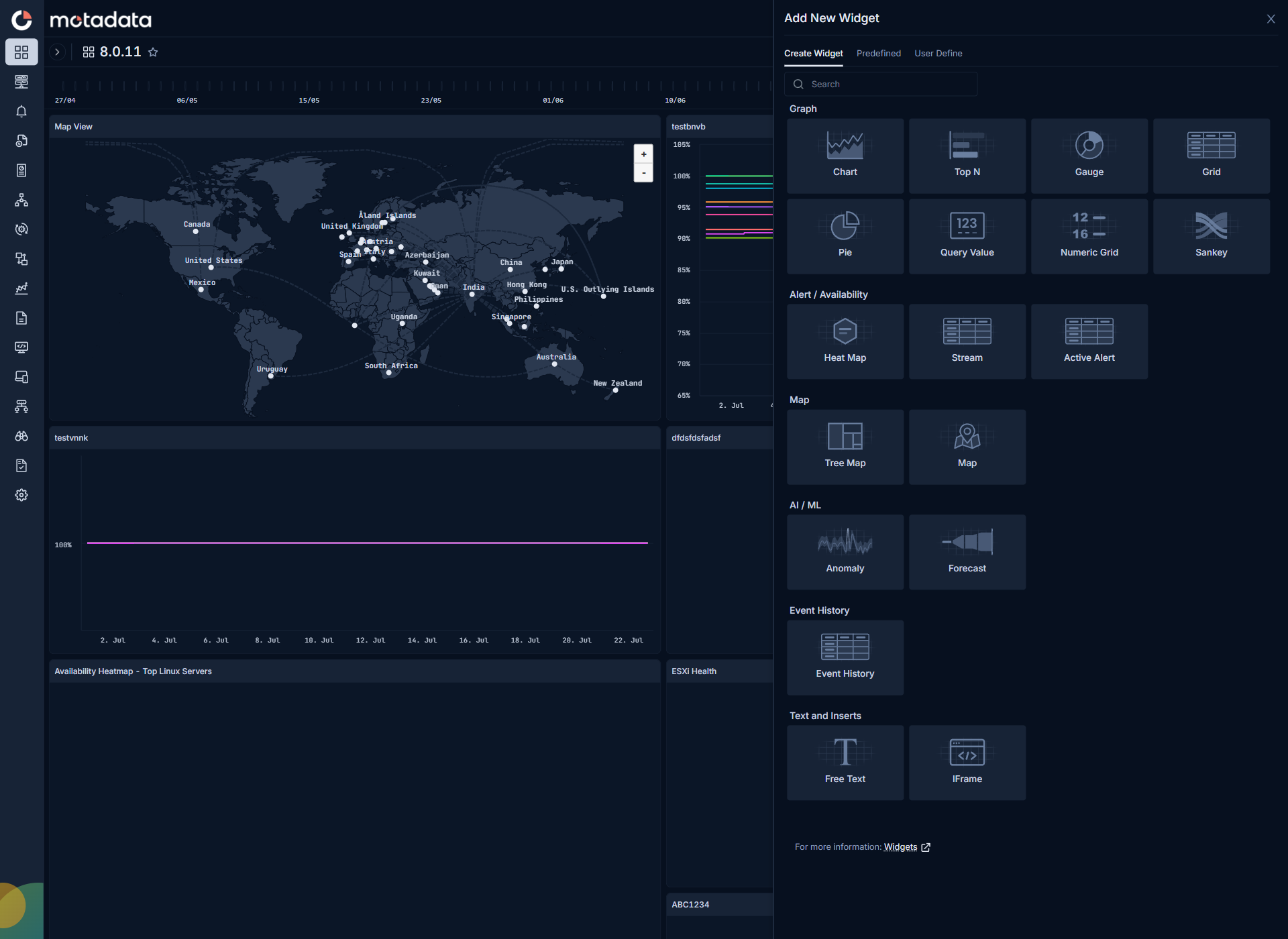Choose the Event History widget

[x=845, y=657]
